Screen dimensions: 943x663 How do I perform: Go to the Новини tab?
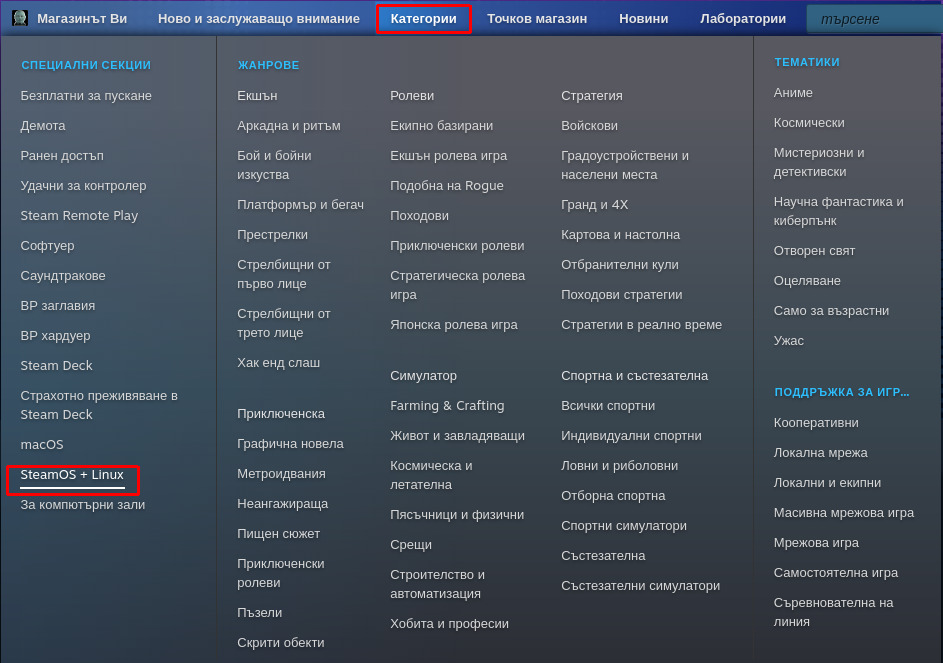coord(644,19)
